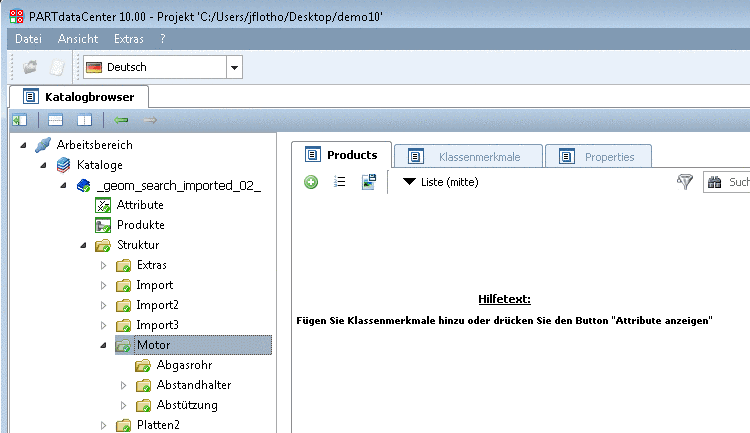Select the Attribute tree item
Screen dimensions: 750x433
click(140, 205)
